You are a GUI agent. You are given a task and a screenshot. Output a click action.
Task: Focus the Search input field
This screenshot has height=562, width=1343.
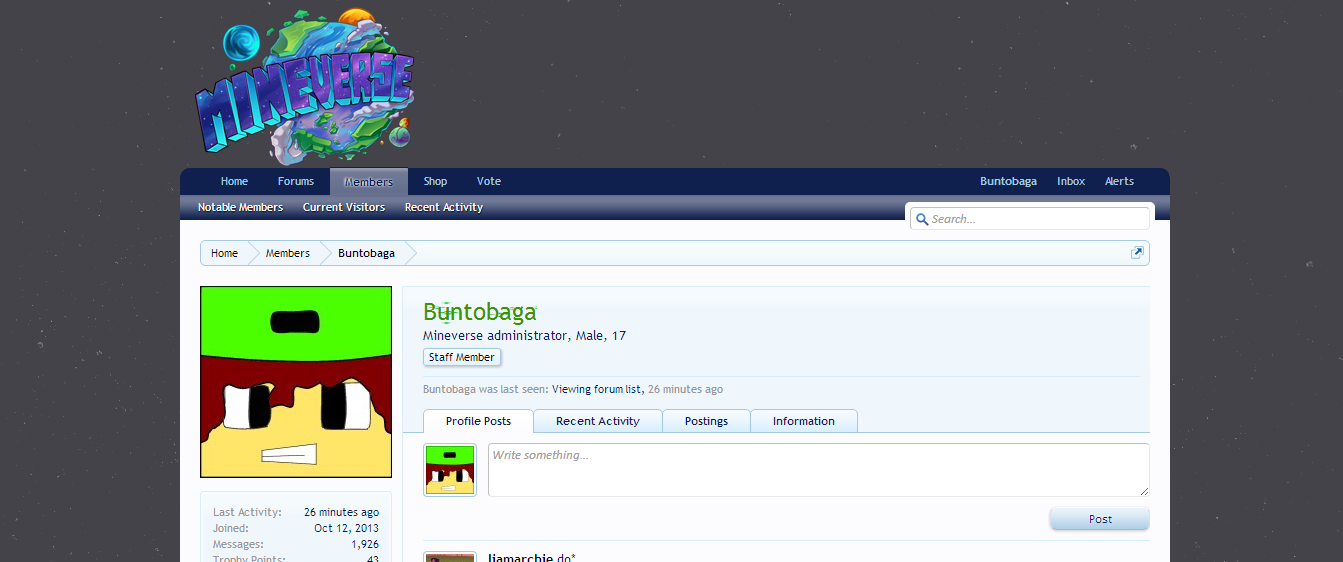click(x=1030, y=219)
